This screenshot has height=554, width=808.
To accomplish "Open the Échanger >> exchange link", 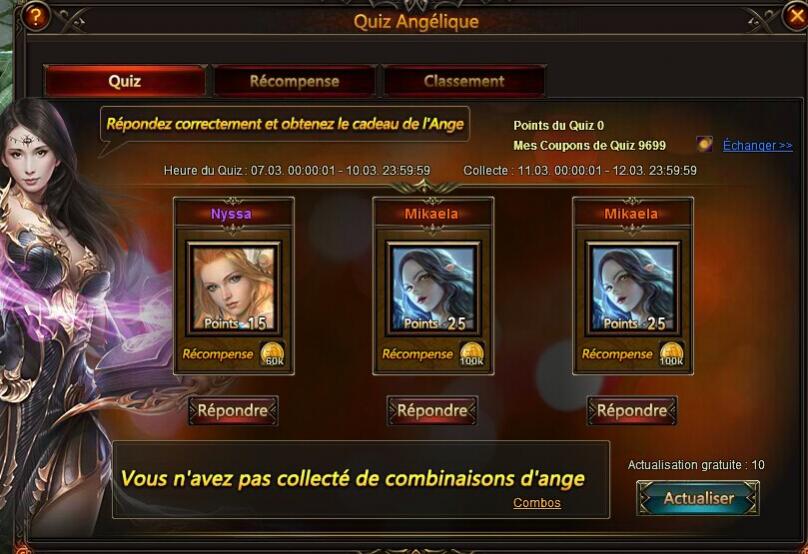I will pos(757,145).
